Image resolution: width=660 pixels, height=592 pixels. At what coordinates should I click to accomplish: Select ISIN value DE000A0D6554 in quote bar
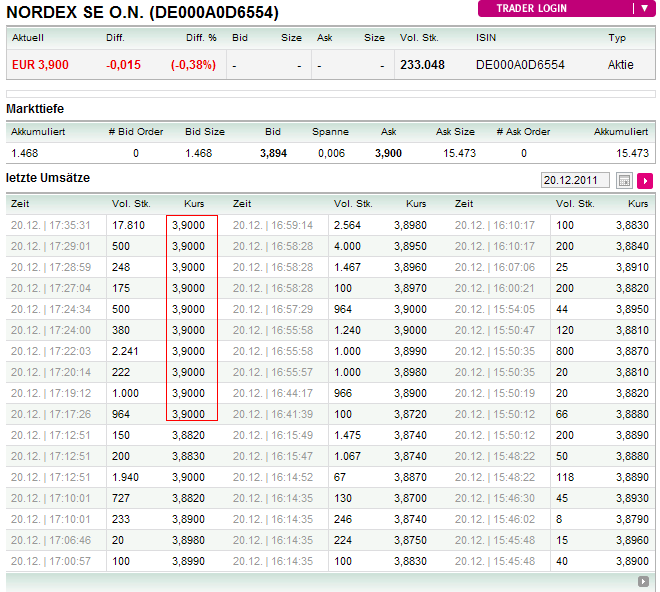(520, 65)
